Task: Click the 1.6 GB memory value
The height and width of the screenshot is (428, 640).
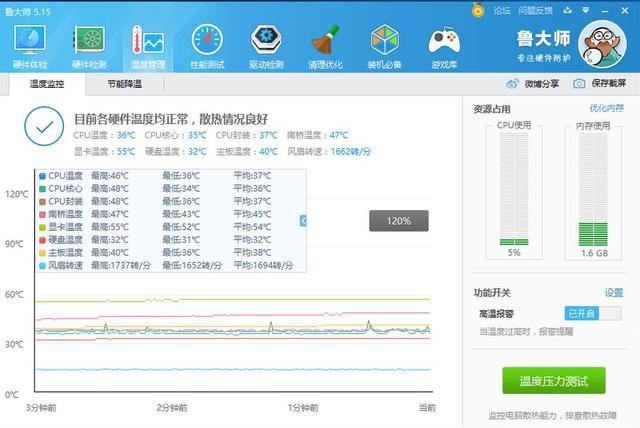Action: 594,253
